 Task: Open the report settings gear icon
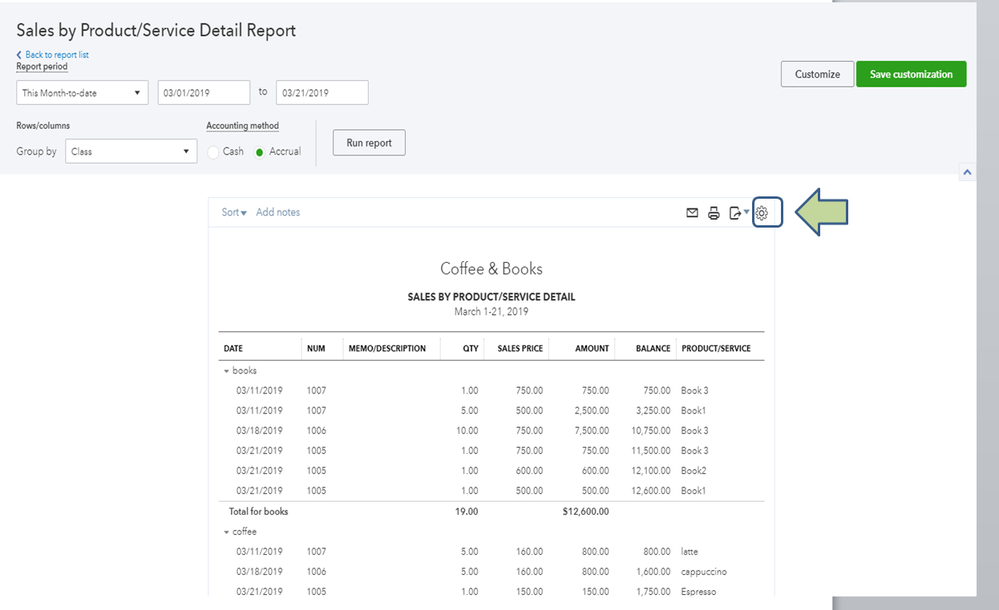(762, 213)
